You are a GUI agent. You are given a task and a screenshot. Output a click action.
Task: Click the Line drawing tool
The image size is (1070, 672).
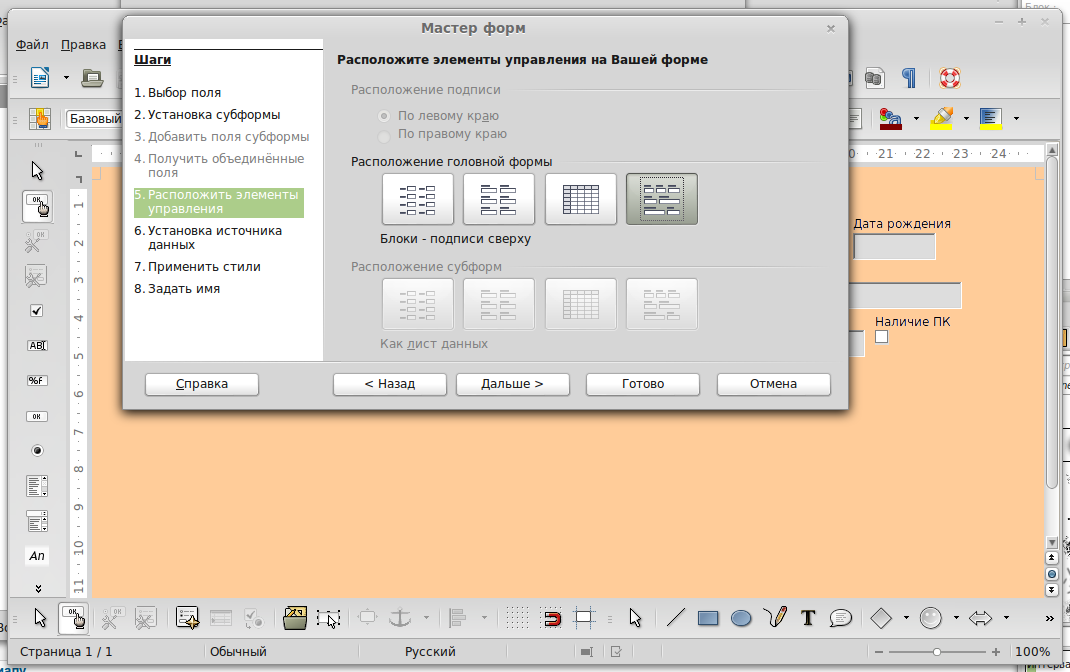click(675, 618)
